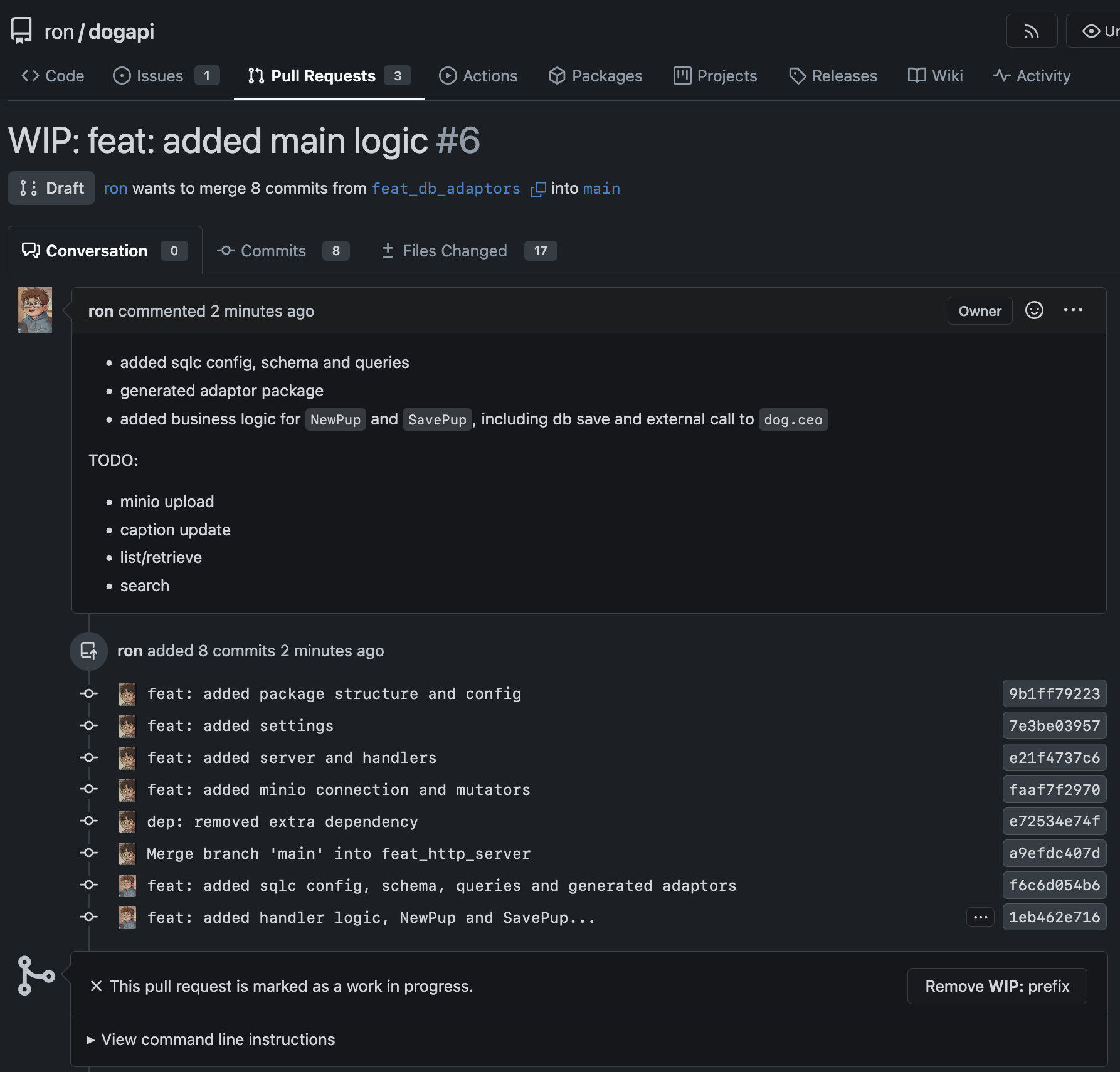The height and width of the screenshot is (1072, 1120).
Task: Open commit hash 9b1ff79223
Action: click(1054, 694)
